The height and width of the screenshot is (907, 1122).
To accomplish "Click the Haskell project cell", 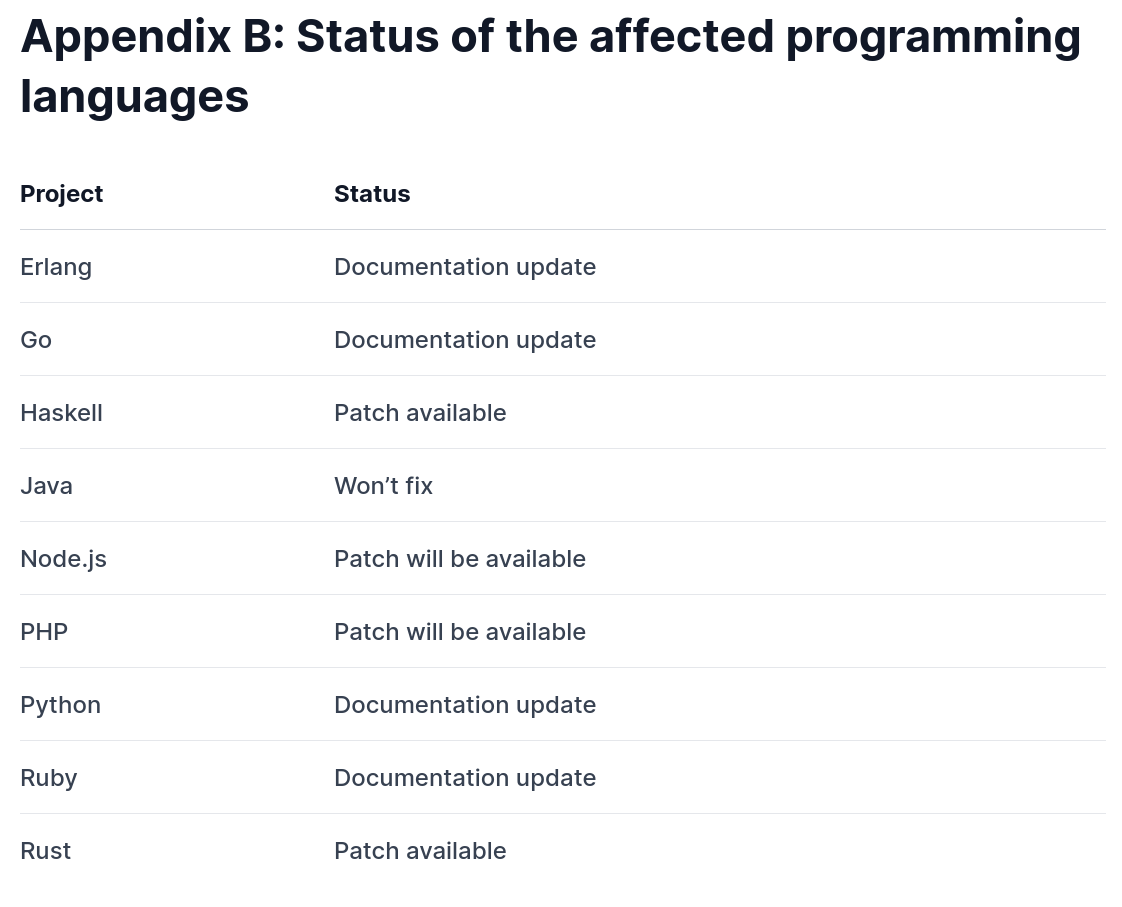I will [x=62, y=413].
